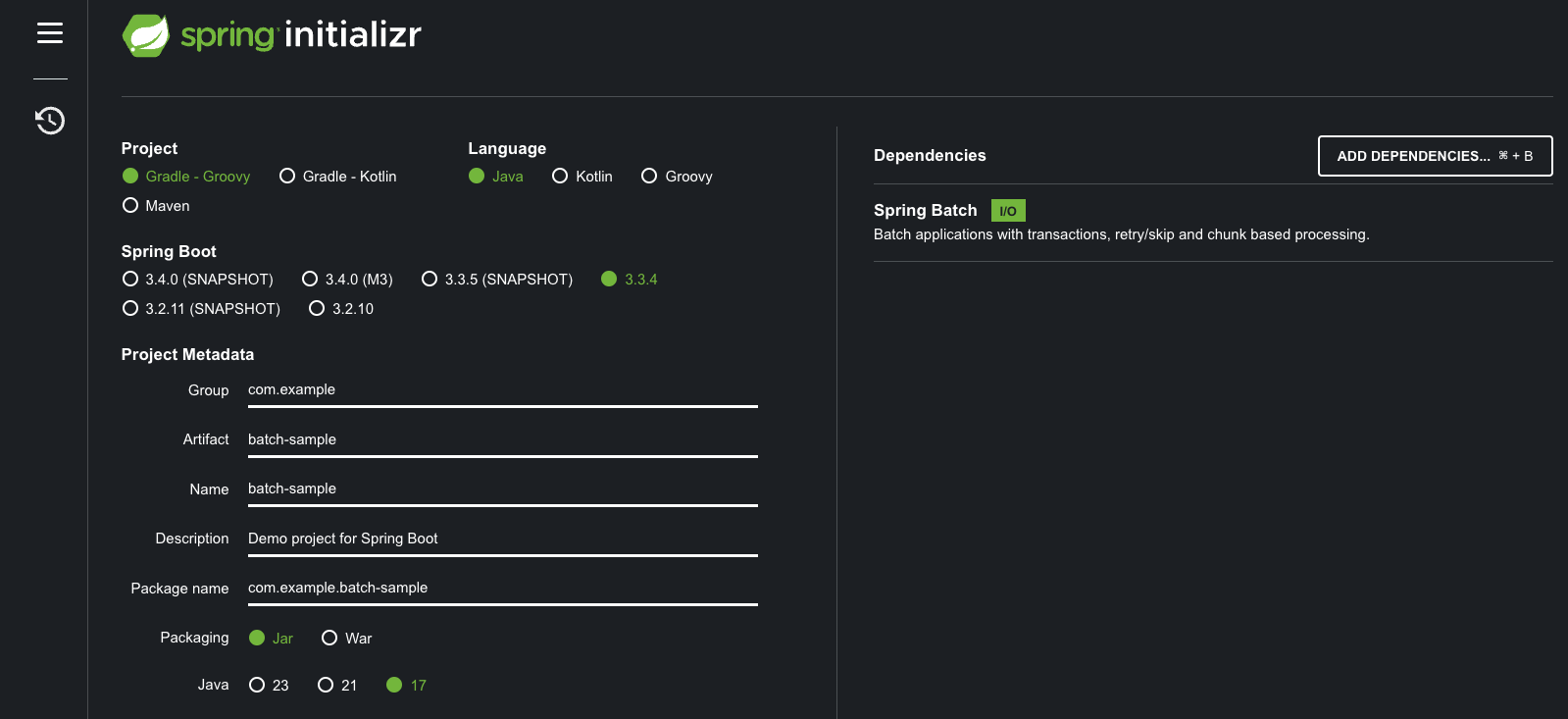Image resolution: width=1568 pixels, height=719 pixels.
Task: Select Spring Boot 3.3.4
Action: tap(630, 280)
